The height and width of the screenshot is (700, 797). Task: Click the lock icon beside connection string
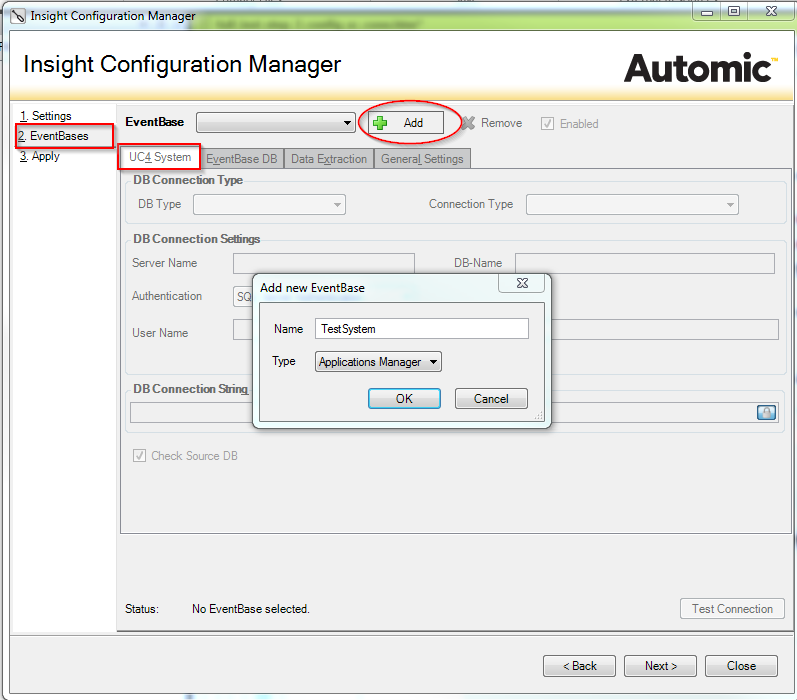(767, 412)
